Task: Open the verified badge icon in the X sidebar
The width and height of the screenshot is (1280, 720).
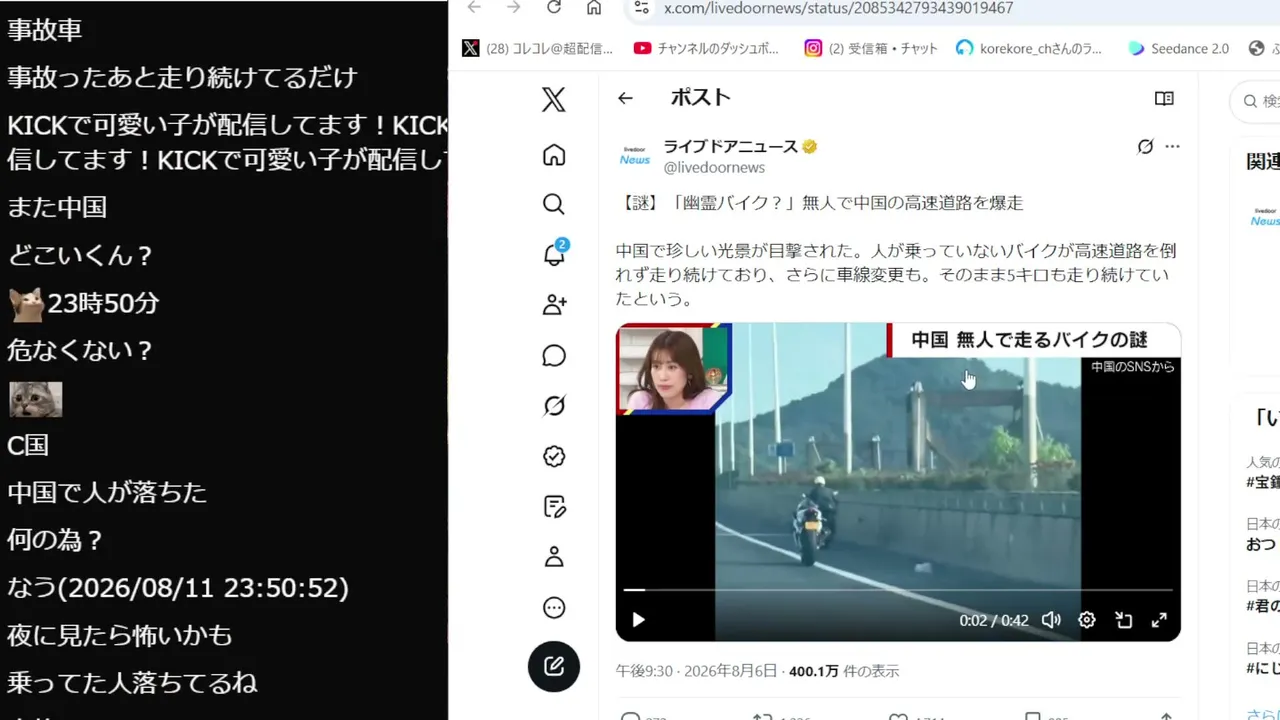Action: point(554,456)
